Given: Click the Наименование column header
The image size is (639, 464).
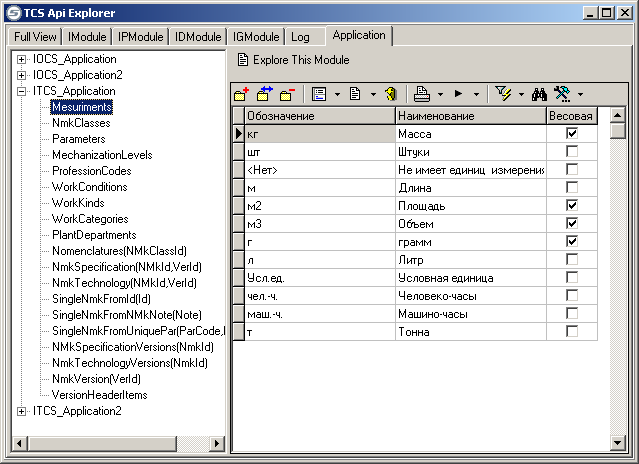Looking at the screenshot, I should tap(470, 117).
